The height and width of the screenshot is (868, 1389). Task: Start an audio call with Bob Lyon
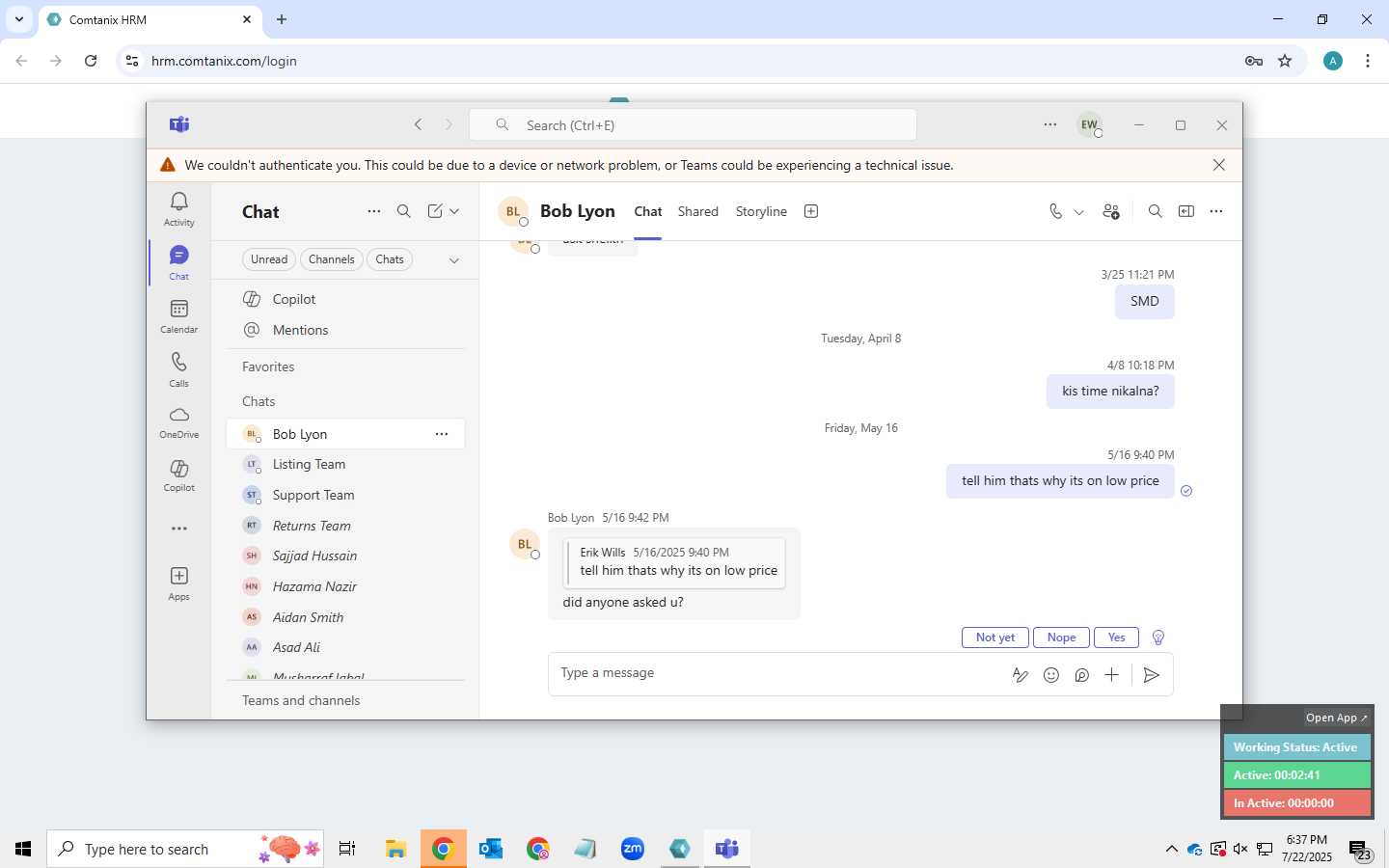click(x=1055, y=211)
